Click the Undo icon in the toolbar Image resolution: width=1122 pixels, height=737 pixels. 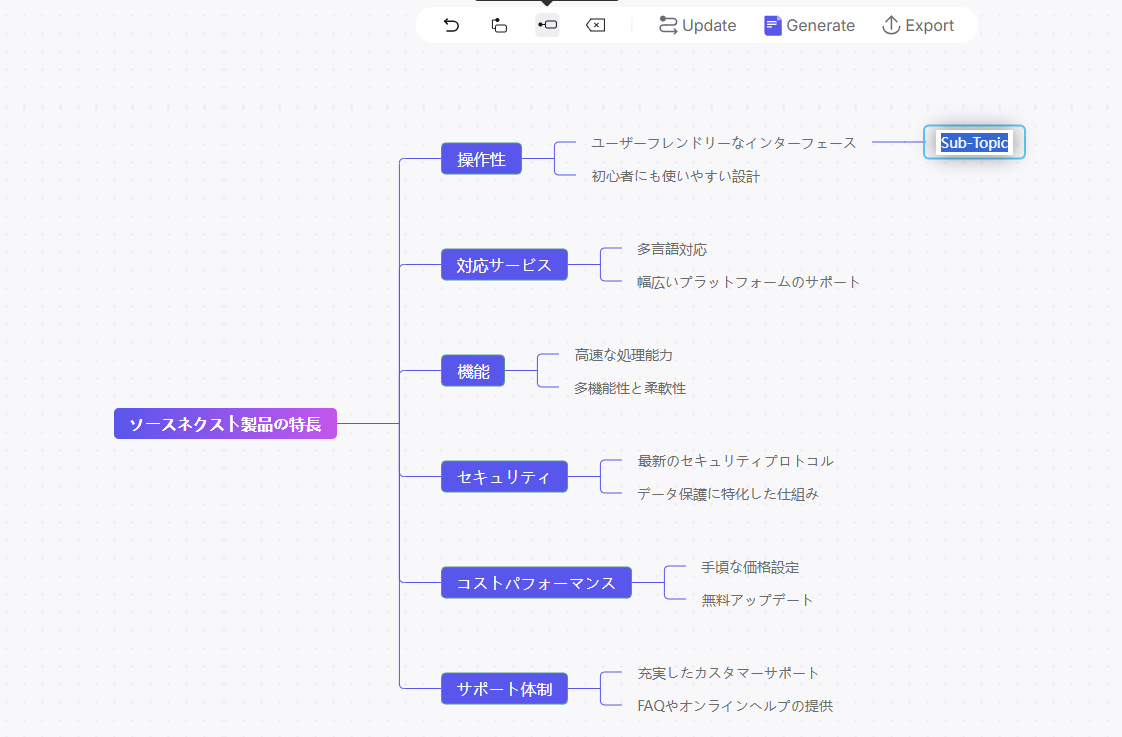pos(451,25)
